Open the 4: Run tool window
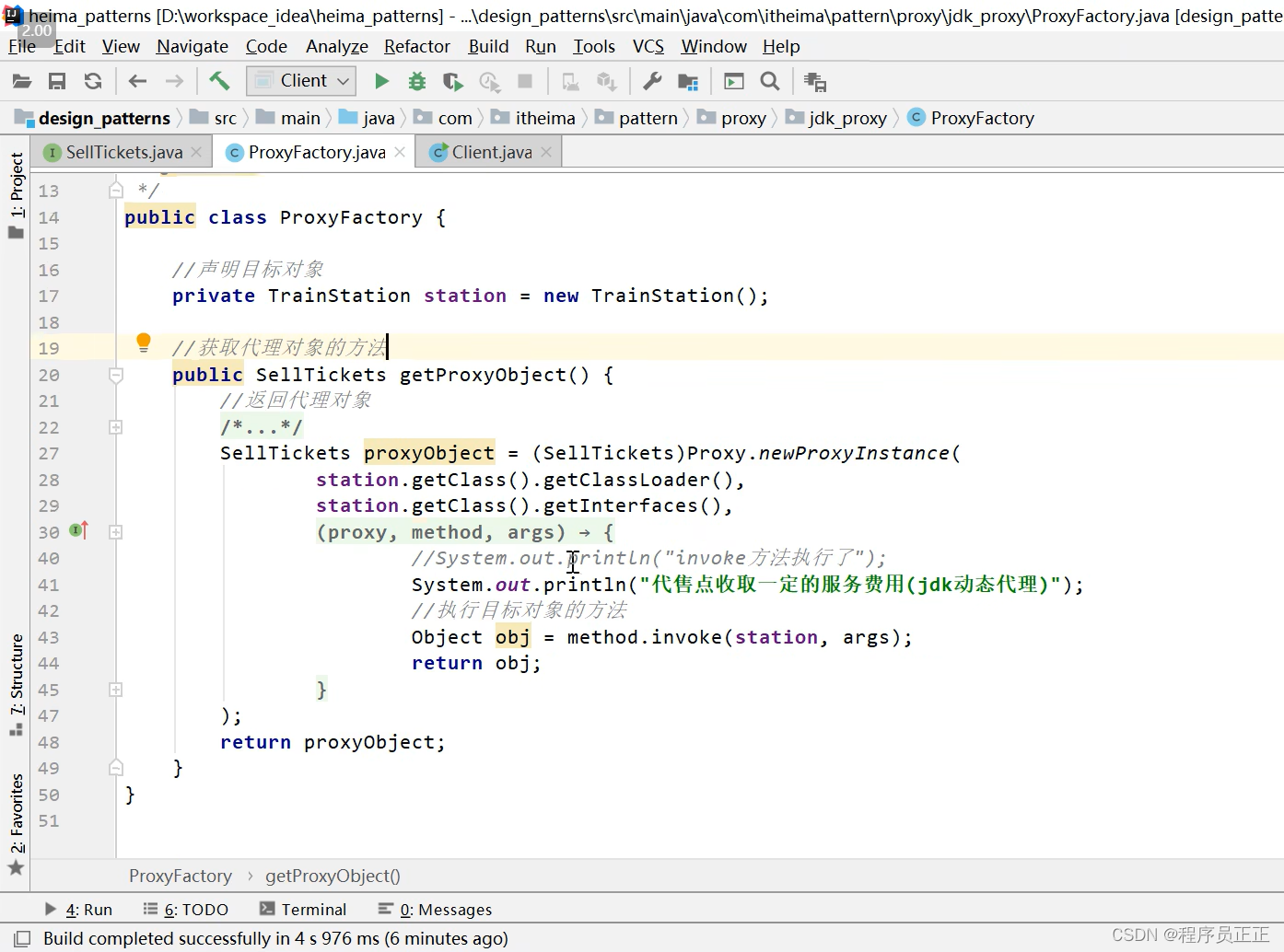 click(x=79, y=910)
